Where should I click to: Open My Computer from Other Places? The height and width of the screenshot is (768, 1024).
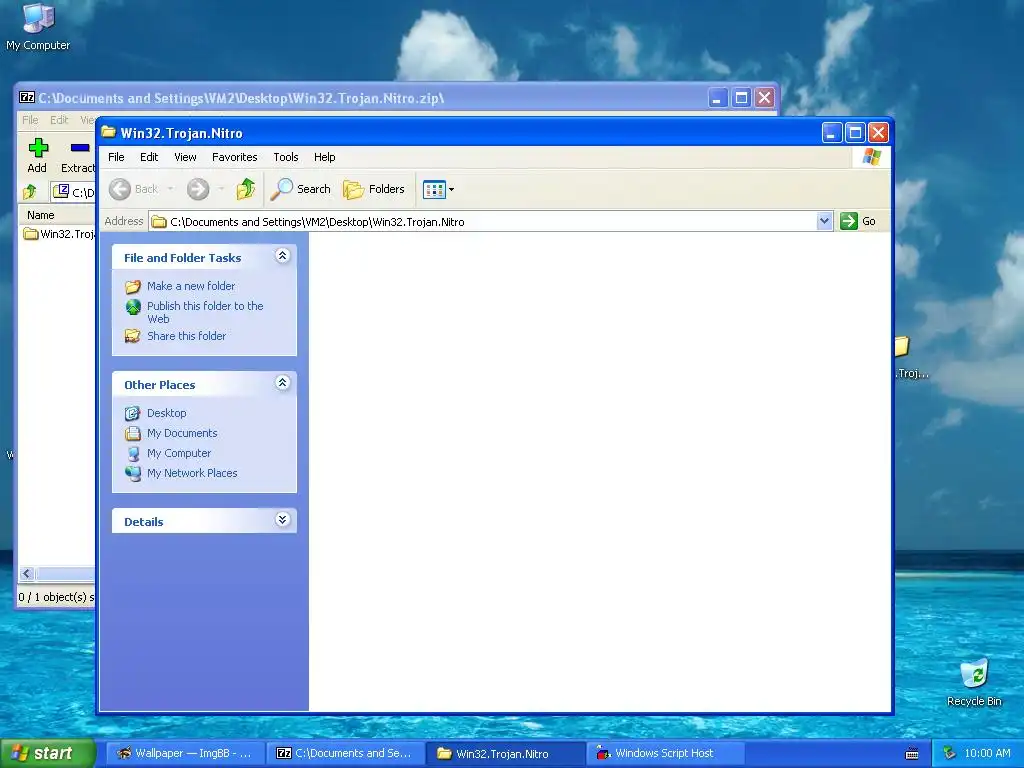tap(179, 453)
